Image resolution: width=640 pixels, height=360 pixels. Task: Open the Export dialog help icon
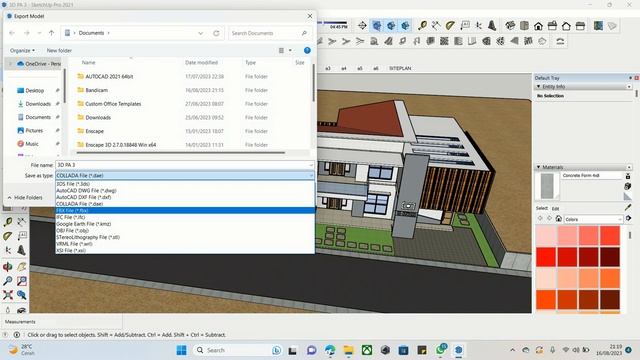(x=307, y=50)
